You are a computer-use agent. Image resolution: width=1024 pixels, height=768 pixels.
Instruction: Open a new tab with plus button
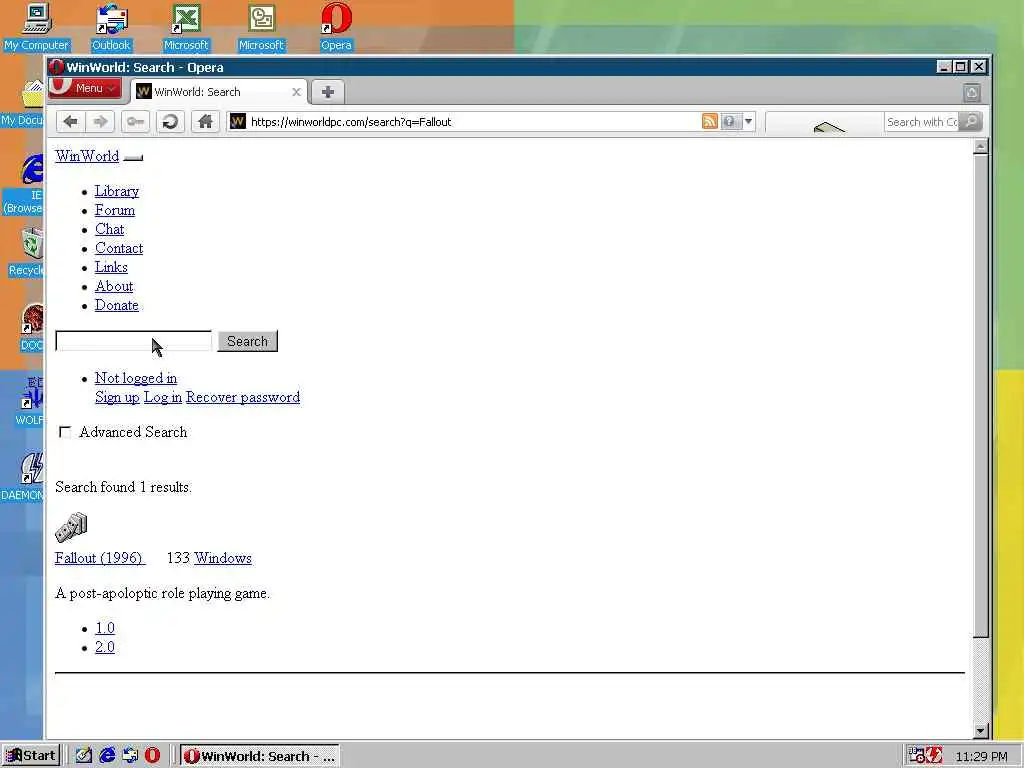pos(328,92)
